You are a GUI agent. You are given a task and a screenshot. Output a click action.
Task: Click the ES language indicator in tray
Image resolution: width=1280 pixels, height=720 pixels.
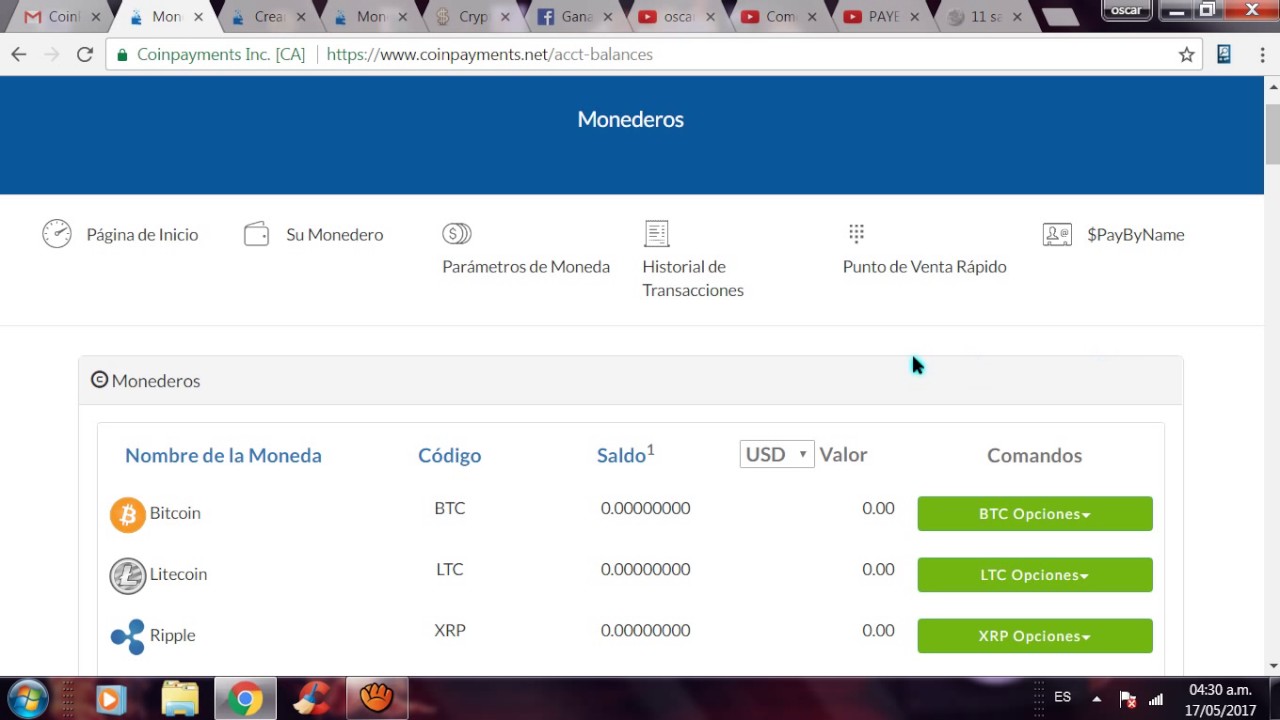pos(1062,697)
